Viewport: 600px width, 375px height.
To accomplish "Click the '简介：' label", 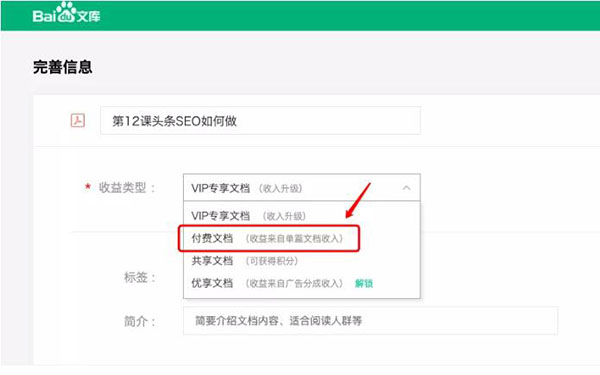I will click(140, 321).
